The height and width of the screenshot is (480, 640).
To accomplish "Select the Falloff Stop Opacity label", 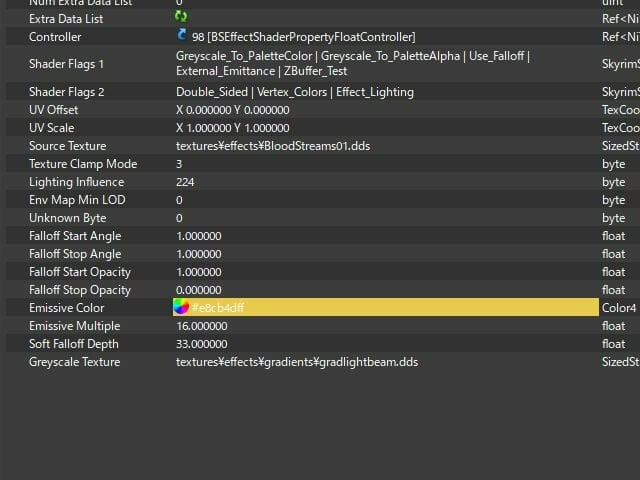I will click(x=80, y=290).
